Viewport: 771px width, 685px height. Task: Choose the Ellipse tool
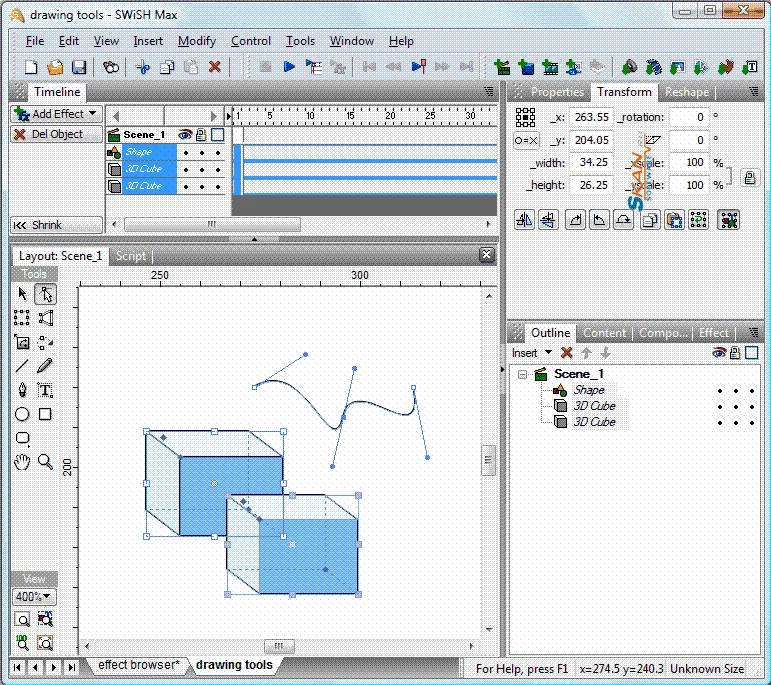coord(22,414)
